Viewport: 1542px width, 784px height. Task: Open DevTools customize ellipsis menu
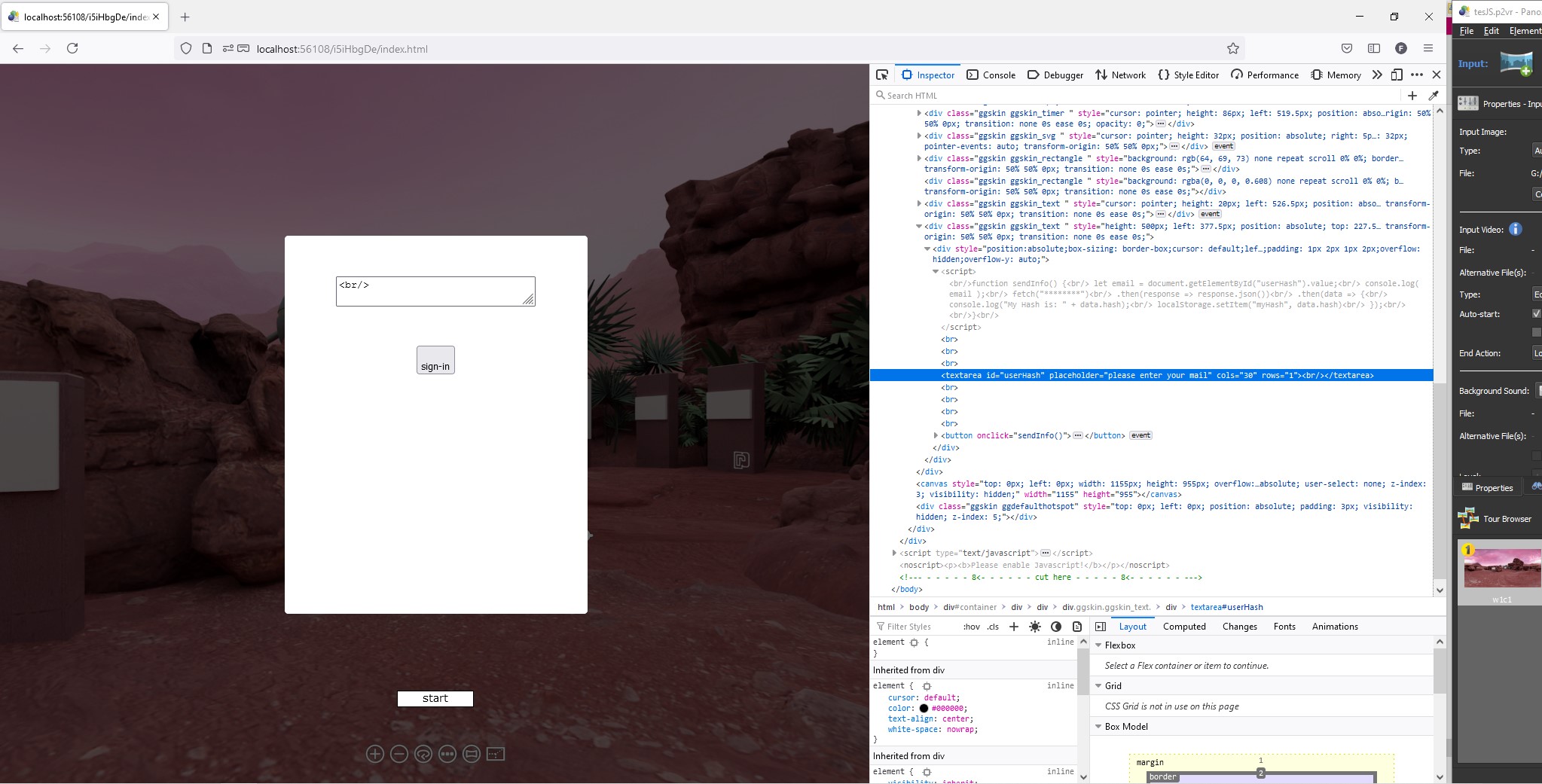(x=1417, y=75)
